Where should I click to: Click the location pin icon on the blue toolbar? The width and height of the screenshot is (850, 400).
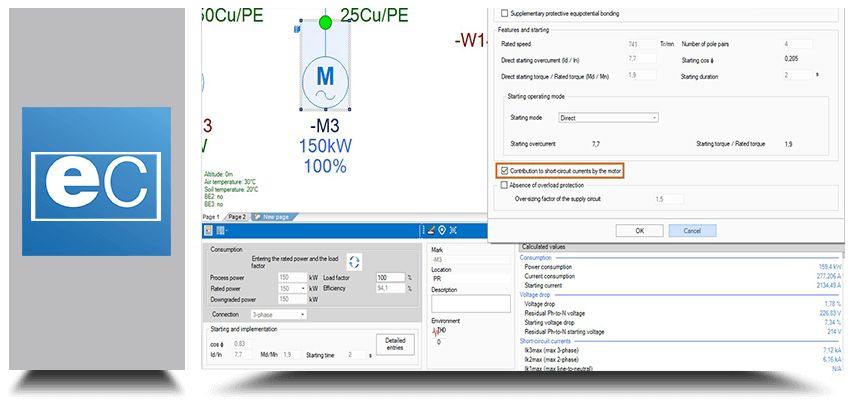pyautogui.click(x=442, y=230)
